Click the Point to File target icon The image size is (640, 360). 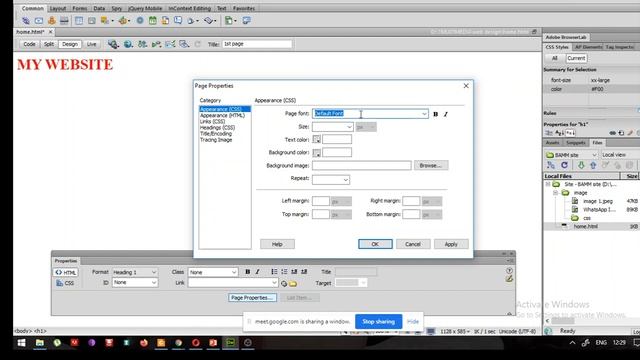point(284,283)
